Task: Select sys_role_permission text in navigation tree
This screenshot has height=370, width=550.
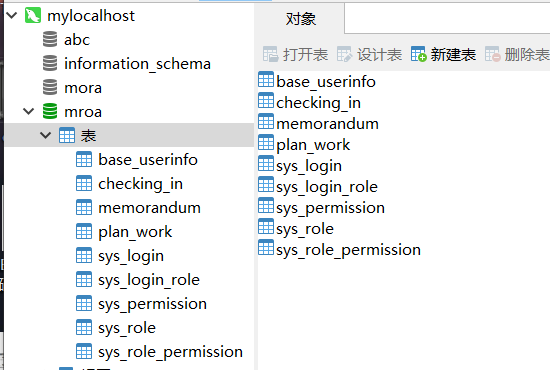Action: point(170,352)
